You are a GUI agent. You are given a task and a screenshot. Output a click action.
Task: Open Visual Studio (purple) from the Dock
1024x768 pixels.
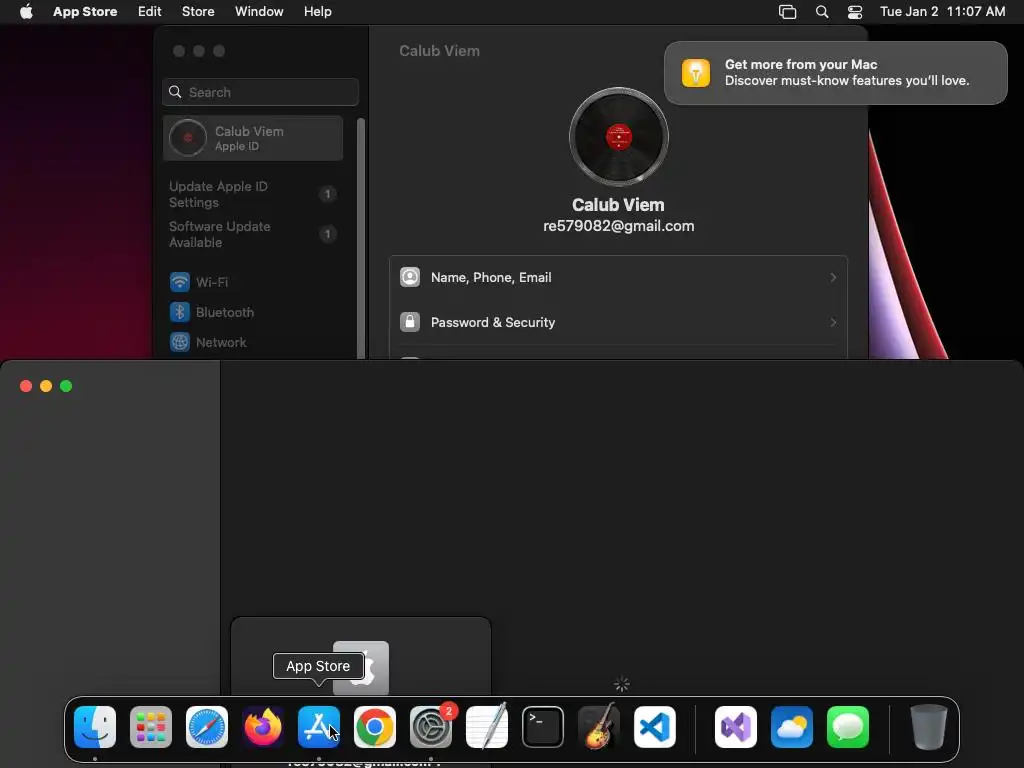pos(736,727)
